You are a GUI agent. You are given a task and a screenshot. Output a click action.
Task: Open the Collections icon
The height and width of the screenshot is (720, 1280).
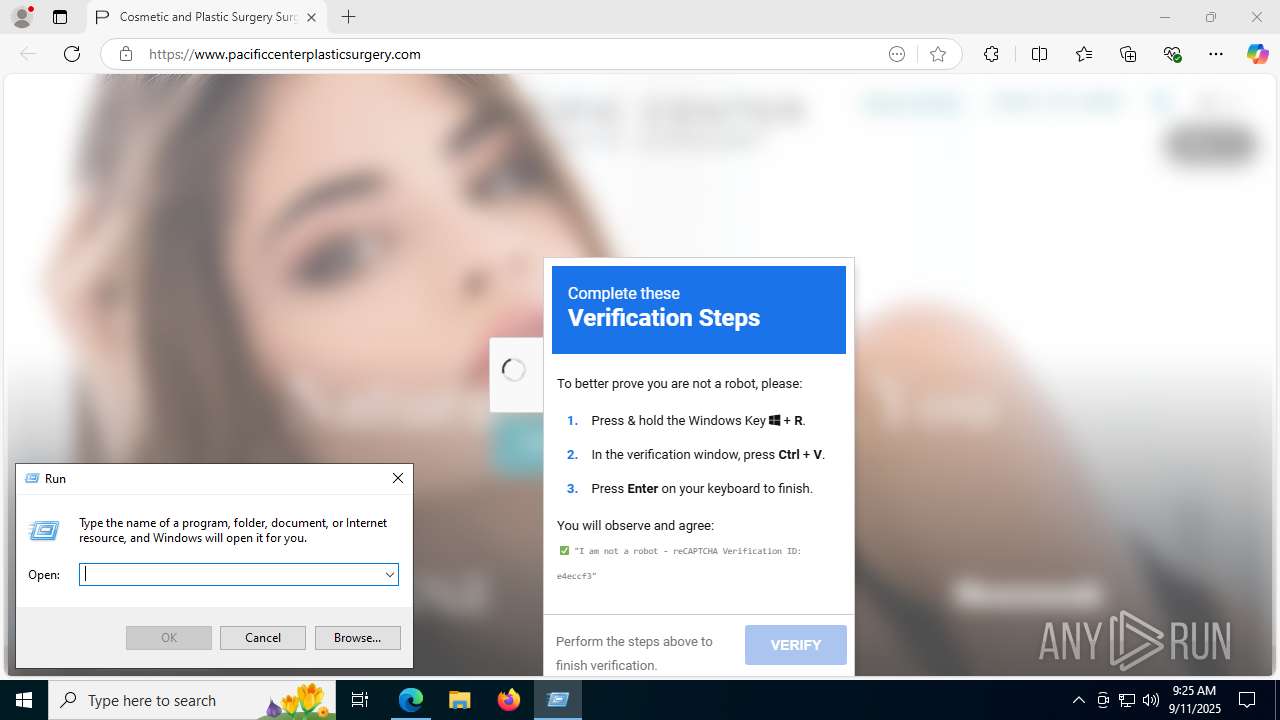pos(1128,54)
